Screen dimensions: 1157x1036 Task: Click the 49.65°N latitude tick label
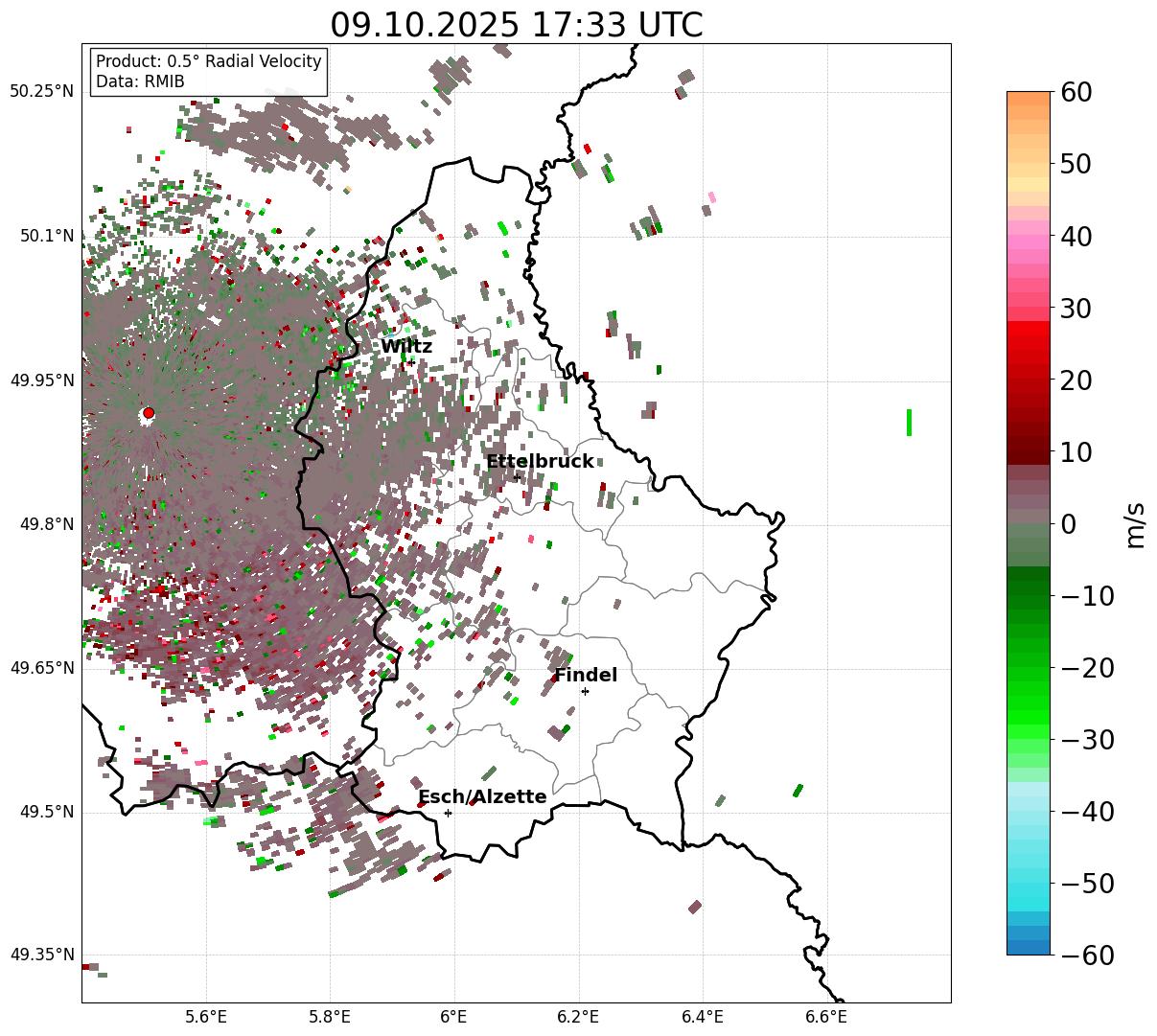click(x=42, y=668)
